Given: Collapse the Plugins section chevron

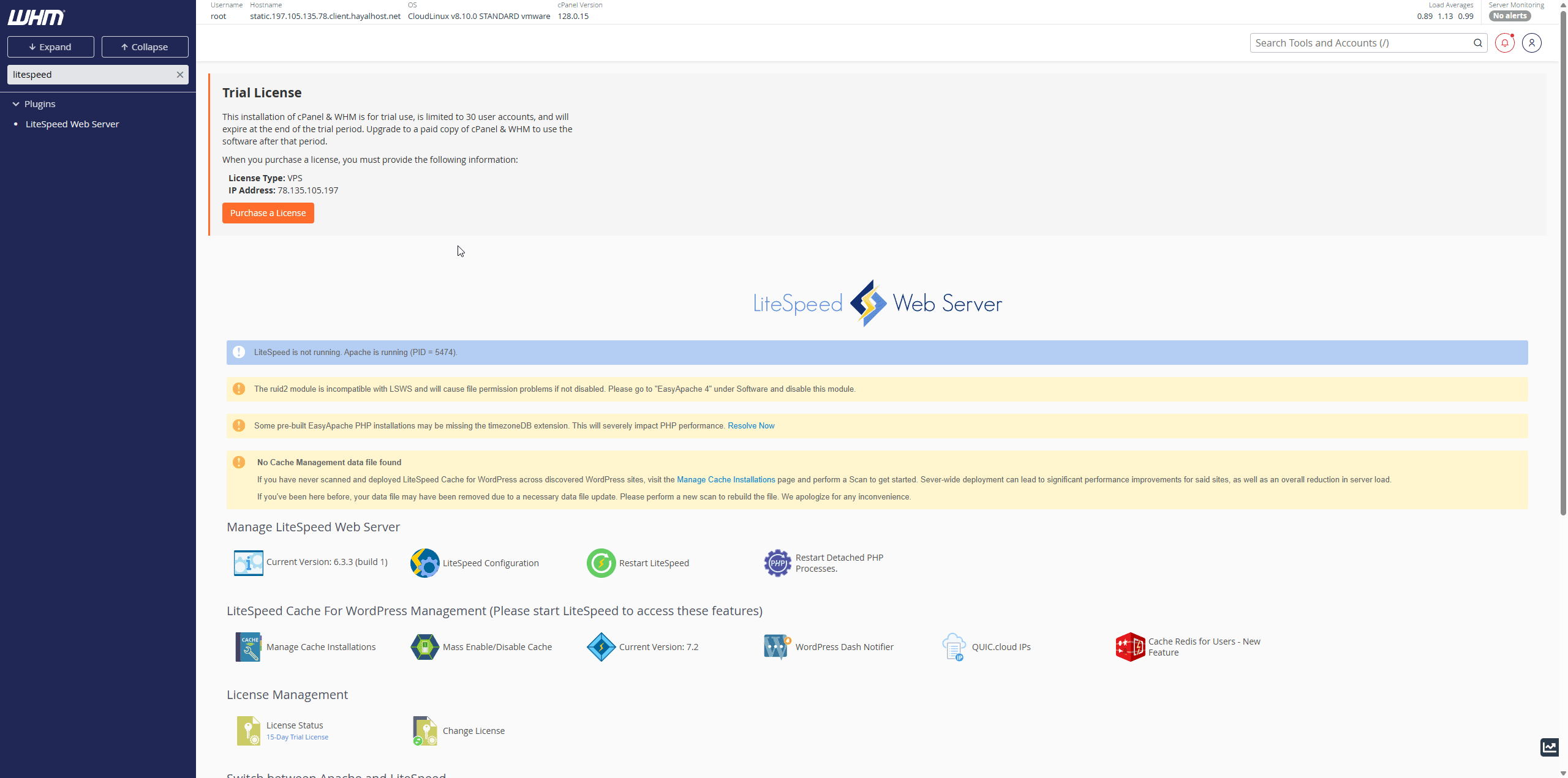Looking at the screenshot, I should pos(16,104).
